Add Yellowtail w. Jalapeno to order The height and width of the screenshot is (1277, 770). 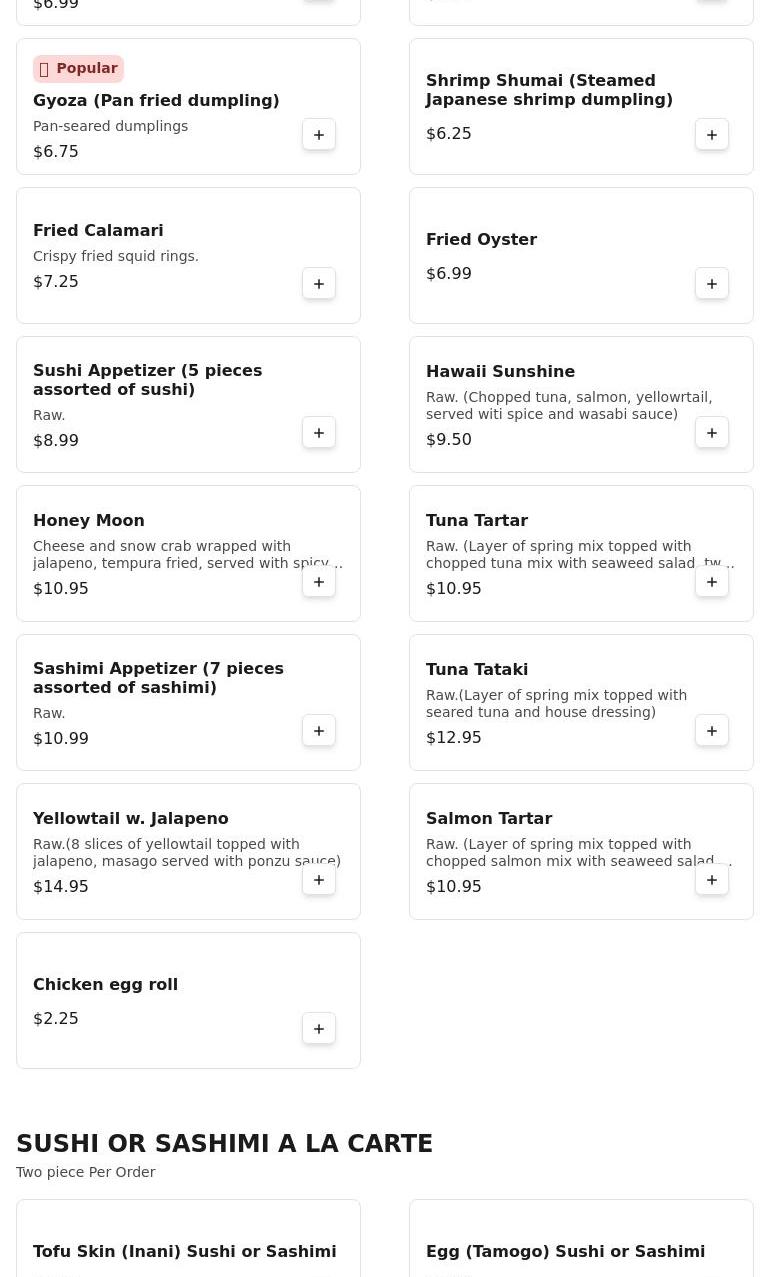tap(319, 880)
